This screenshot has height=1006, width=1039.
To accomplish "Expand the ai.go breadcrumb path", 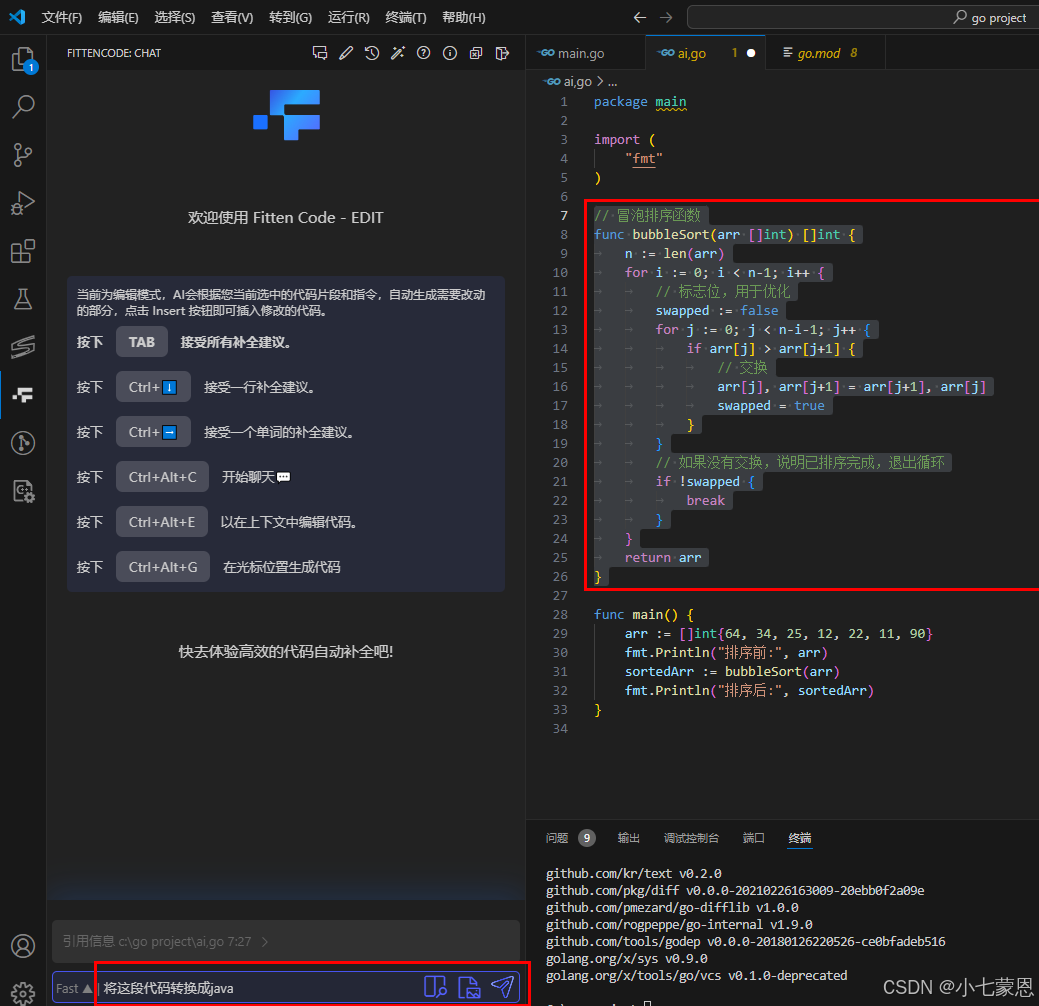I will tap(580, 82).
